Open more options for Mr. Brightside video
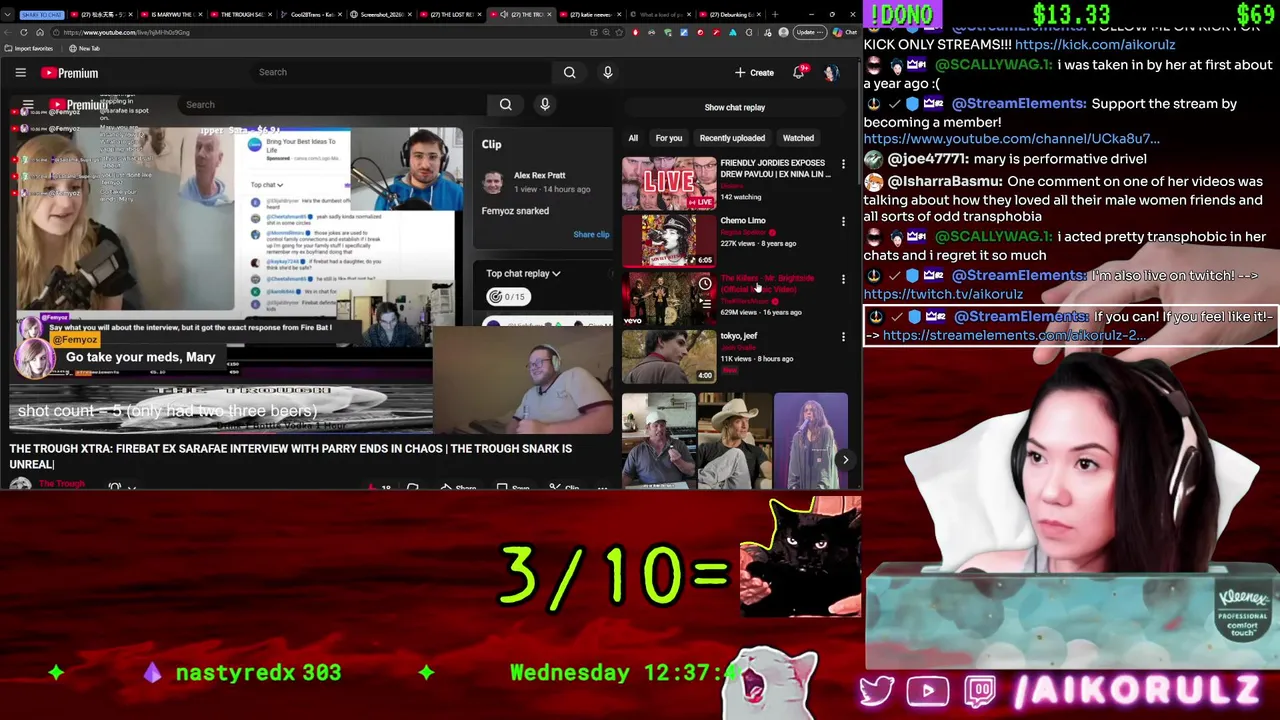1280x720 pixels. [843, 280]
